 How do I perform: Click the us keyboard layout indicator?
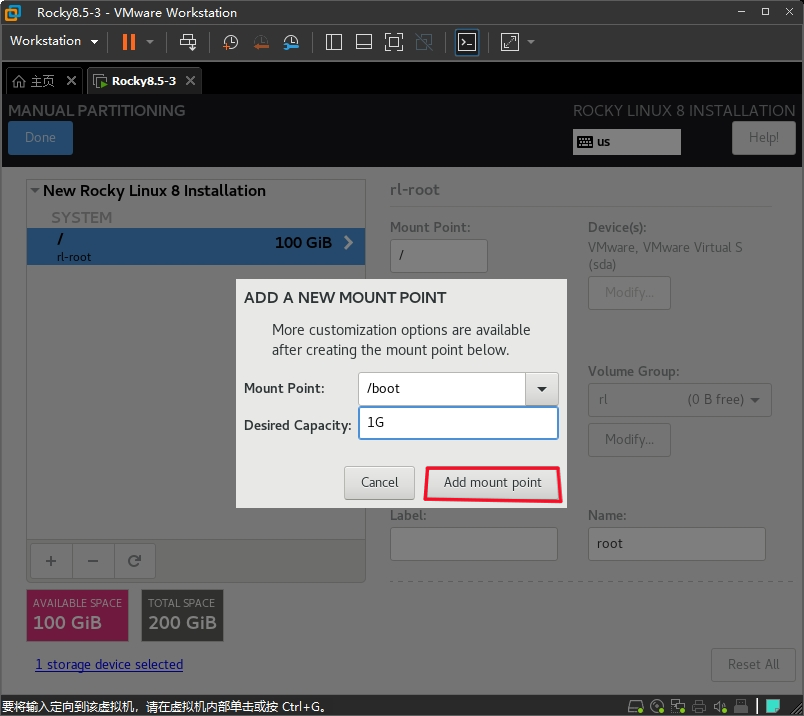click(x=627, y=142)
